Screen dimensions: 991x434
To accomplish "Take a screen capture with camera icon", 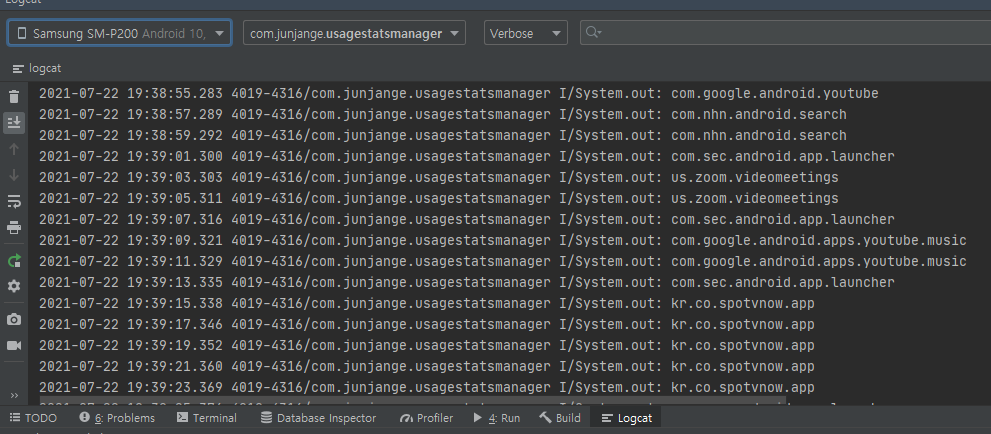I will [x=14, y=319].
